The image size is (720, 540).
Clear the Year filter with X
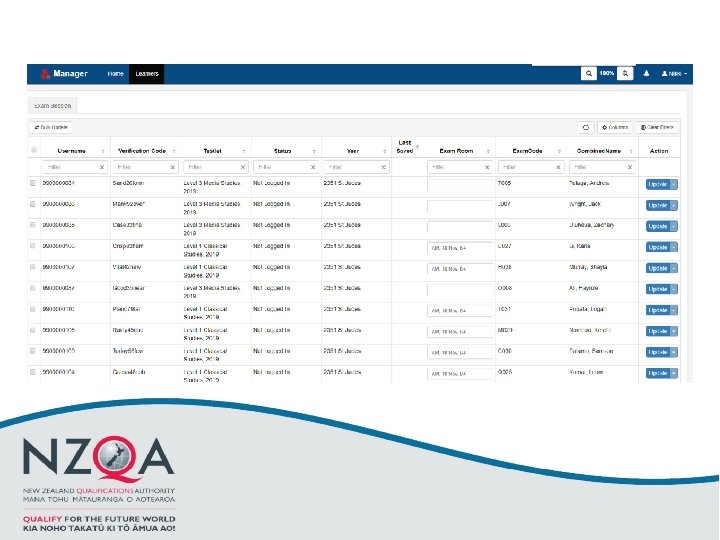pos(383,167)
